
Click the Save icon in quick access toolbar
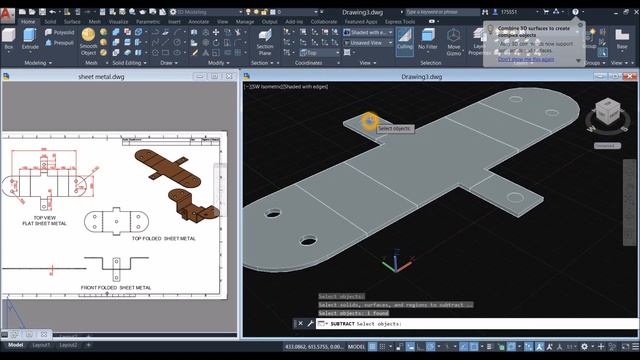pyautogui.click(x=42, y=12)
